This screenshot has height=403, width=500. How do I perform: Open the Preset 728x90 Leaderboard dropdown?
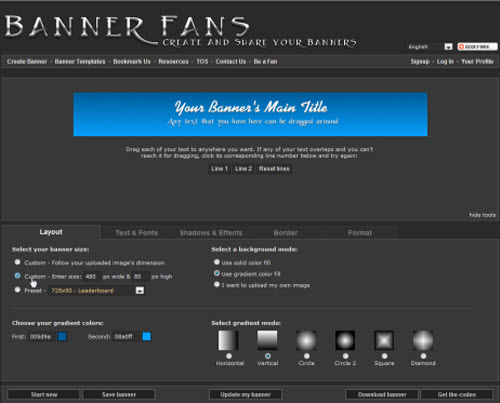coord(96,291)
